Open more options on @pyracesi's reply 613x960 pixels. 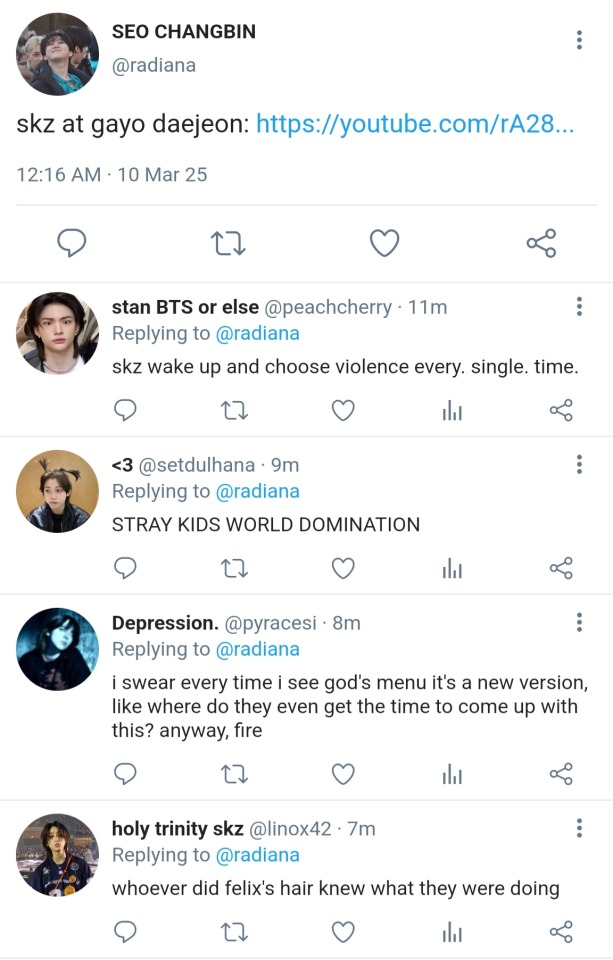point(579,623)
